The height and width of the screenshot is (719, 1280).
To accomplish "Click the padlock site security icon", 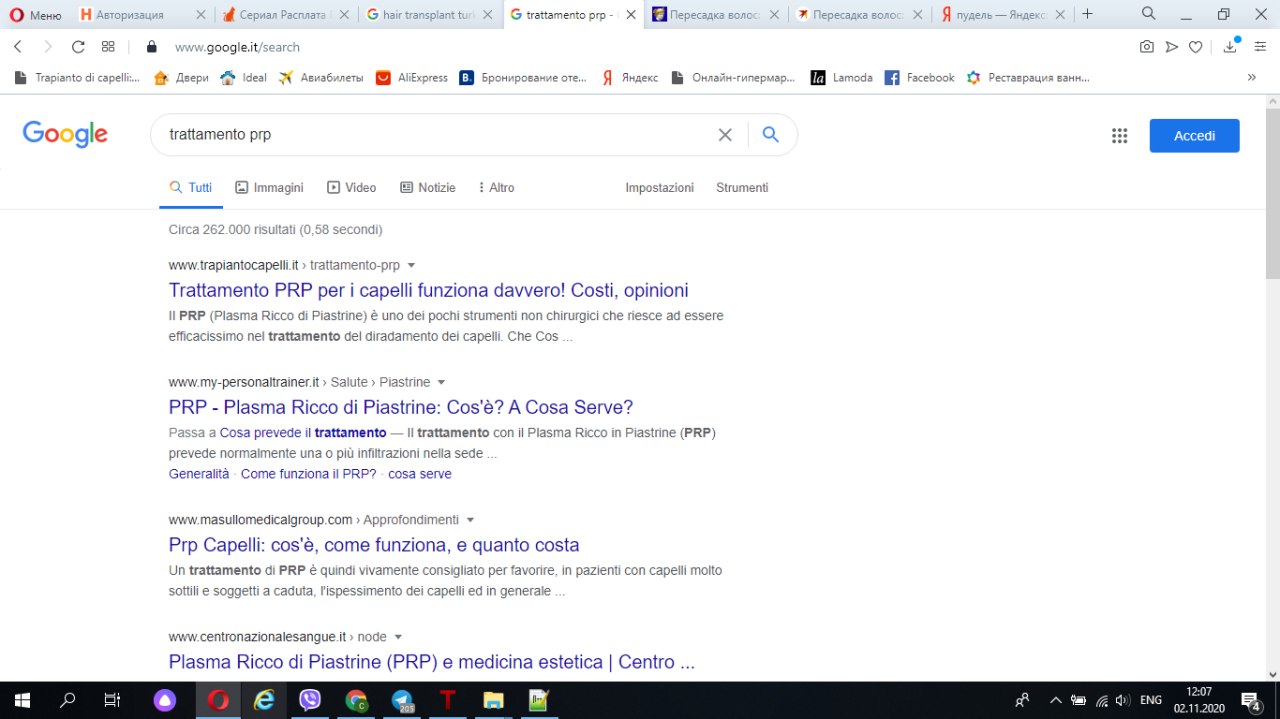I will (152, 47).
